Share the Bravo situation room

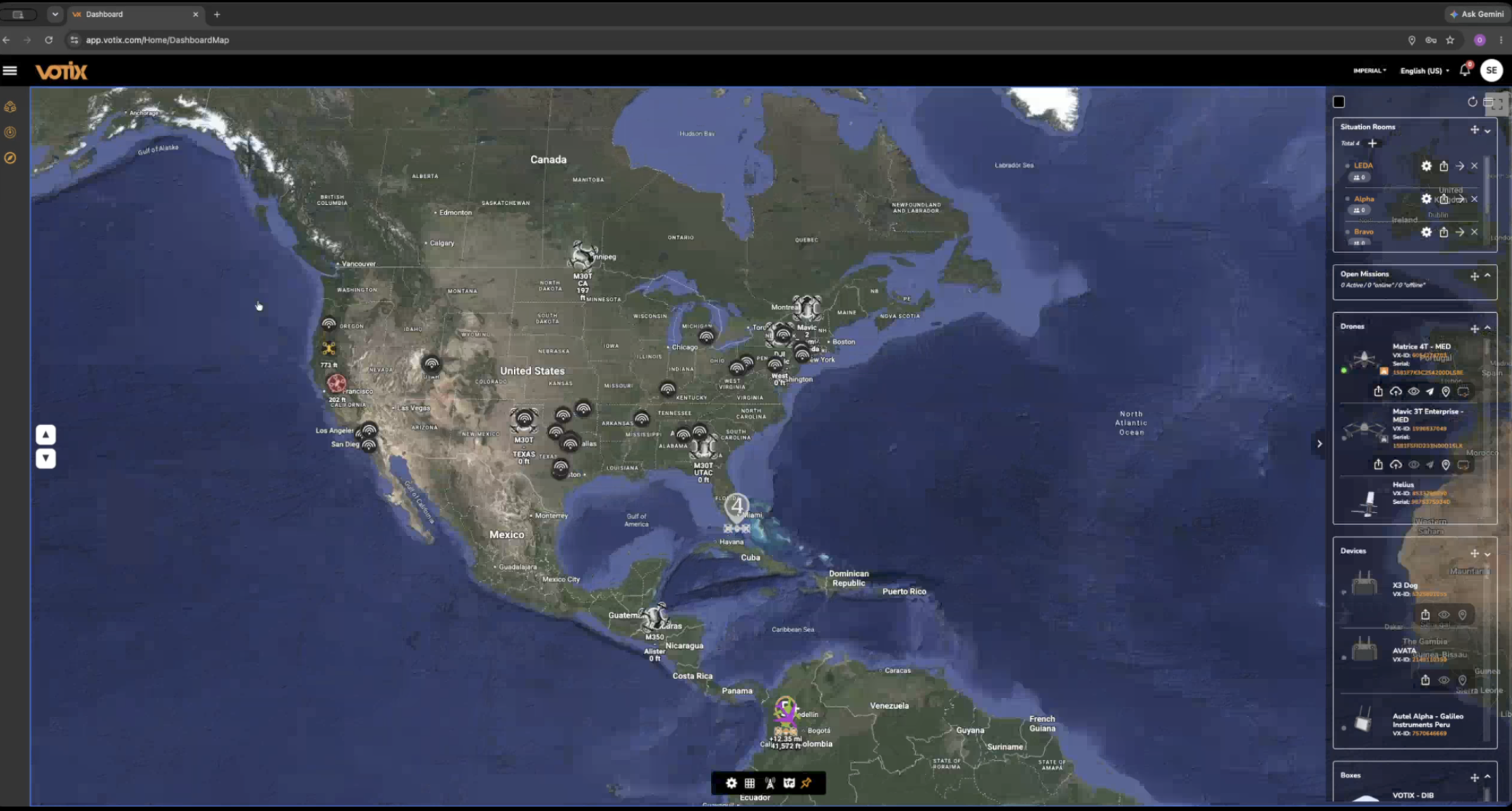coord(1443,232)
